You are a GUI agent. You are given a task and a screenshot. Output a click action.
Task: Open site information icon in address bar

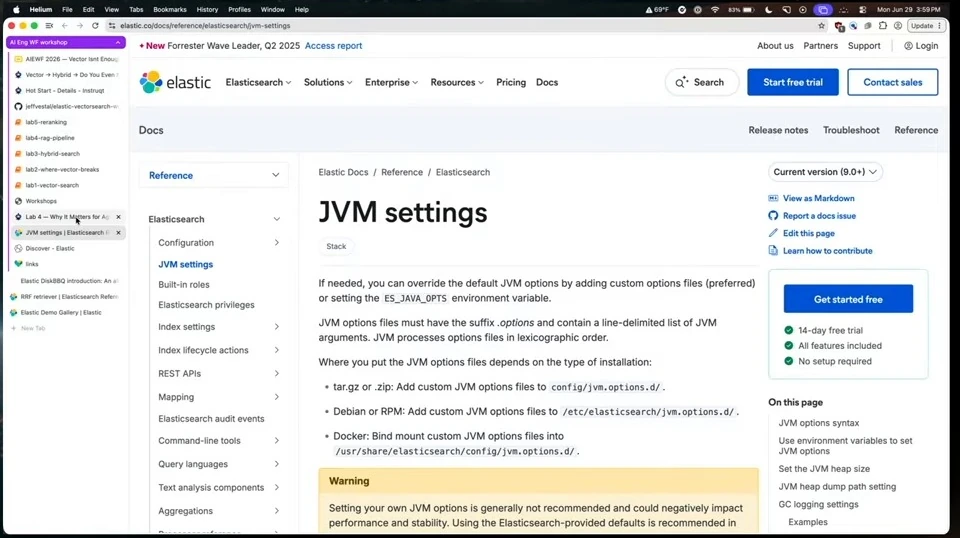[111, 26]
